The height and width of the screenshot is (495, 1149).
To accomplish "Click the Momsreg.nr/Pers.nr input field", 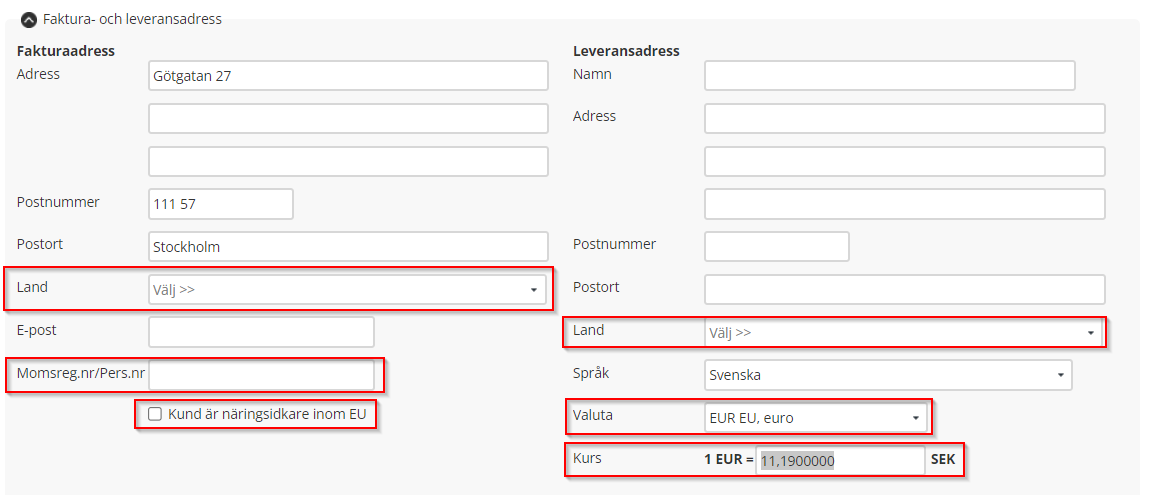I will pos(261,375).
